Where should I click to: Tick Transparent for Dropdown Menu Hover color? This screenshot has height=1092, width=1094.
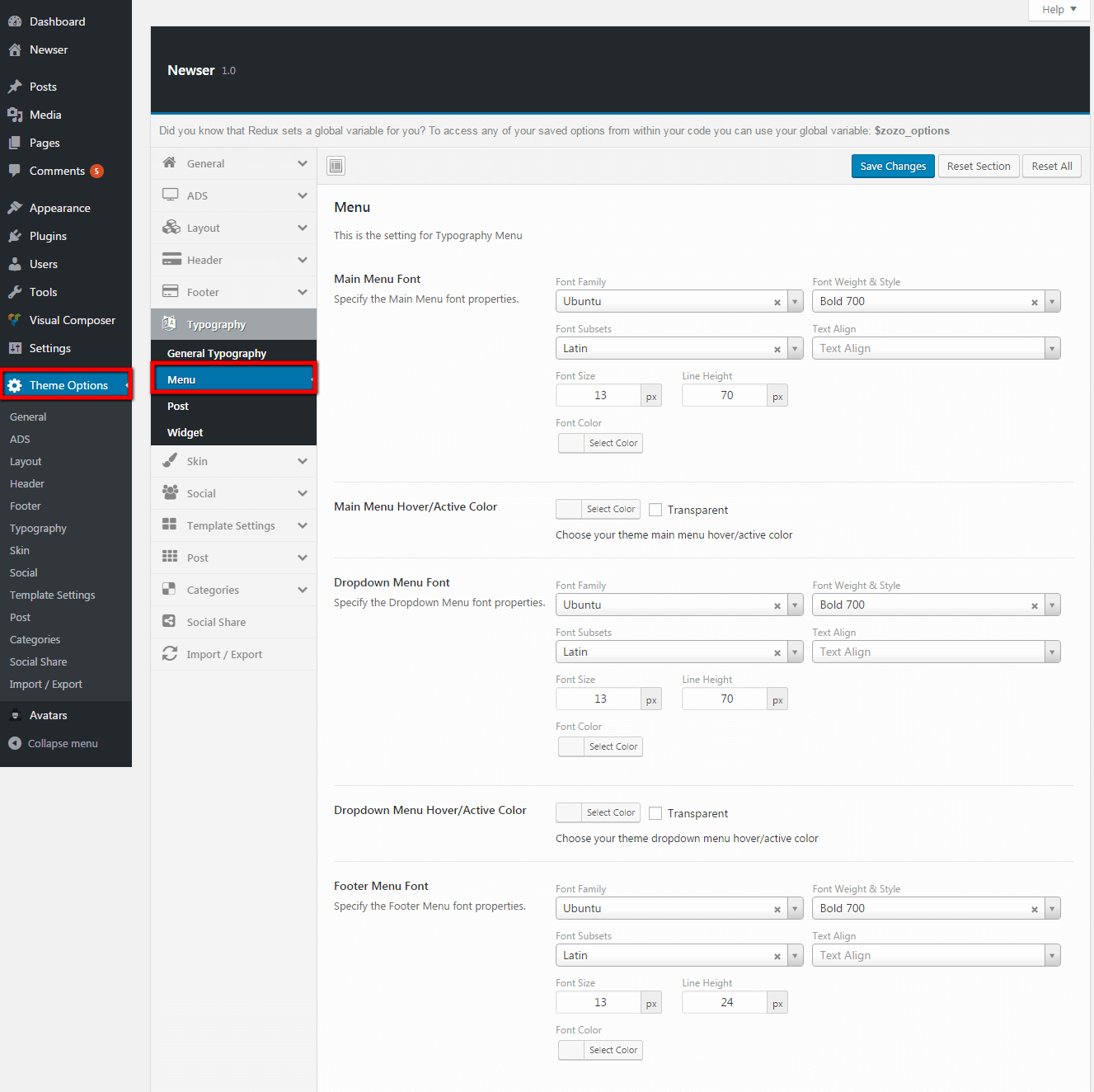(655, 813)
